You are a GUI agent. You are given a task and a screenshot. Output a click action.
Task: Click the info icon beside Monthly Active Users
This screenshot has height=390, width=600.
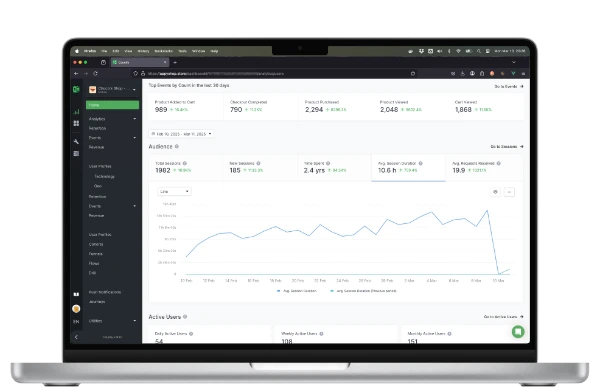[x=450, y=334]
